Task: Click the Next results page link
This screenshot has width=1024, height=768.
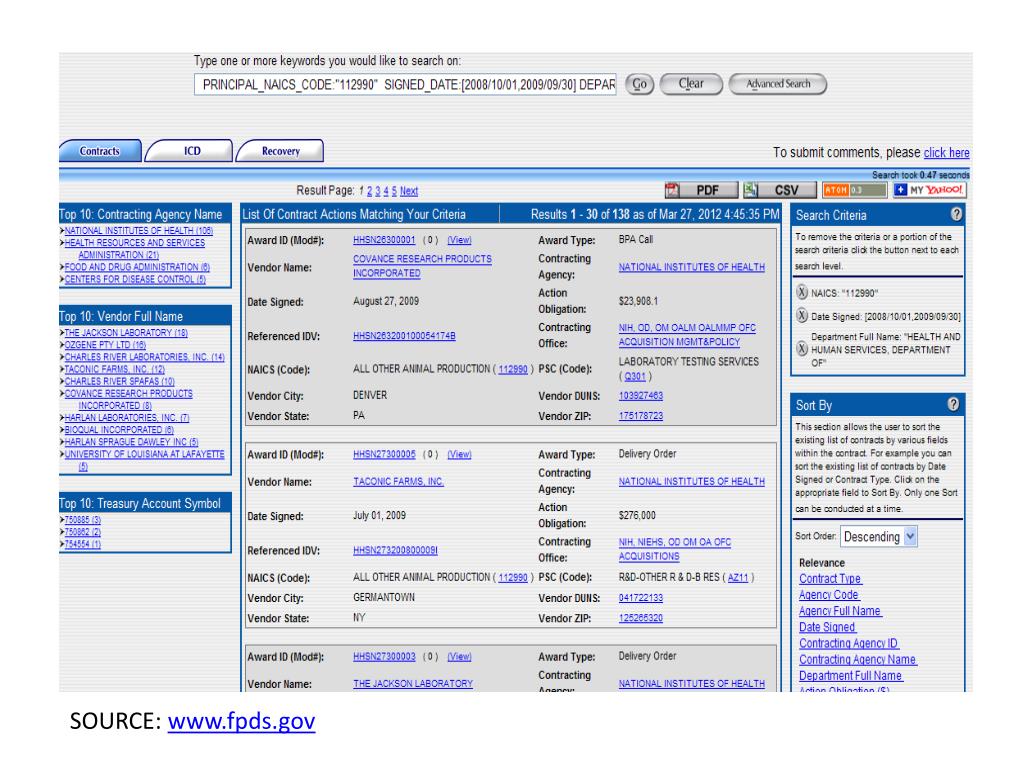Action: click(x=409, y=191)
